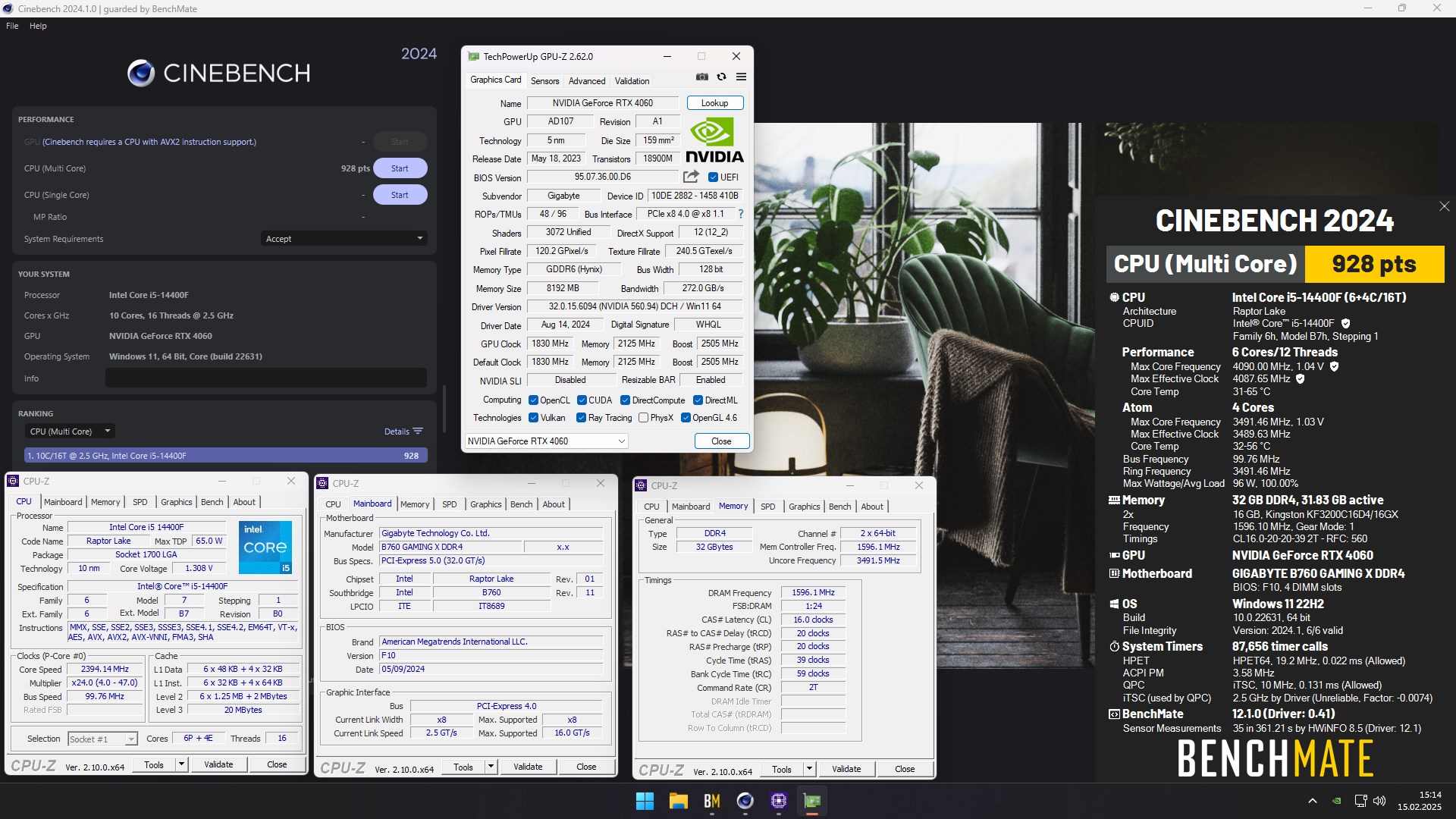This screenshot has height=819, width=1456.
Task: Toggle PhysX checkbox
Action: click(643, 418)
